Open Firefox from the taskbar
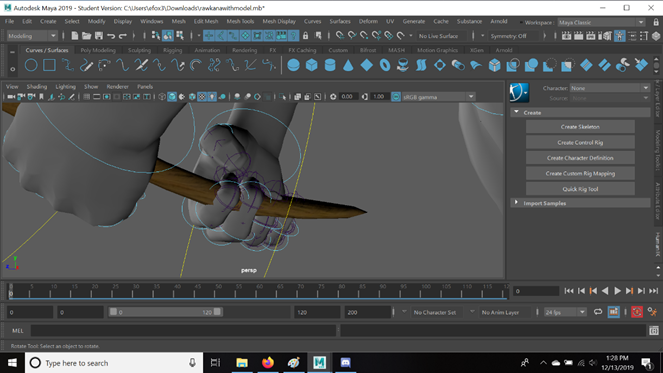 pos(268,362)
